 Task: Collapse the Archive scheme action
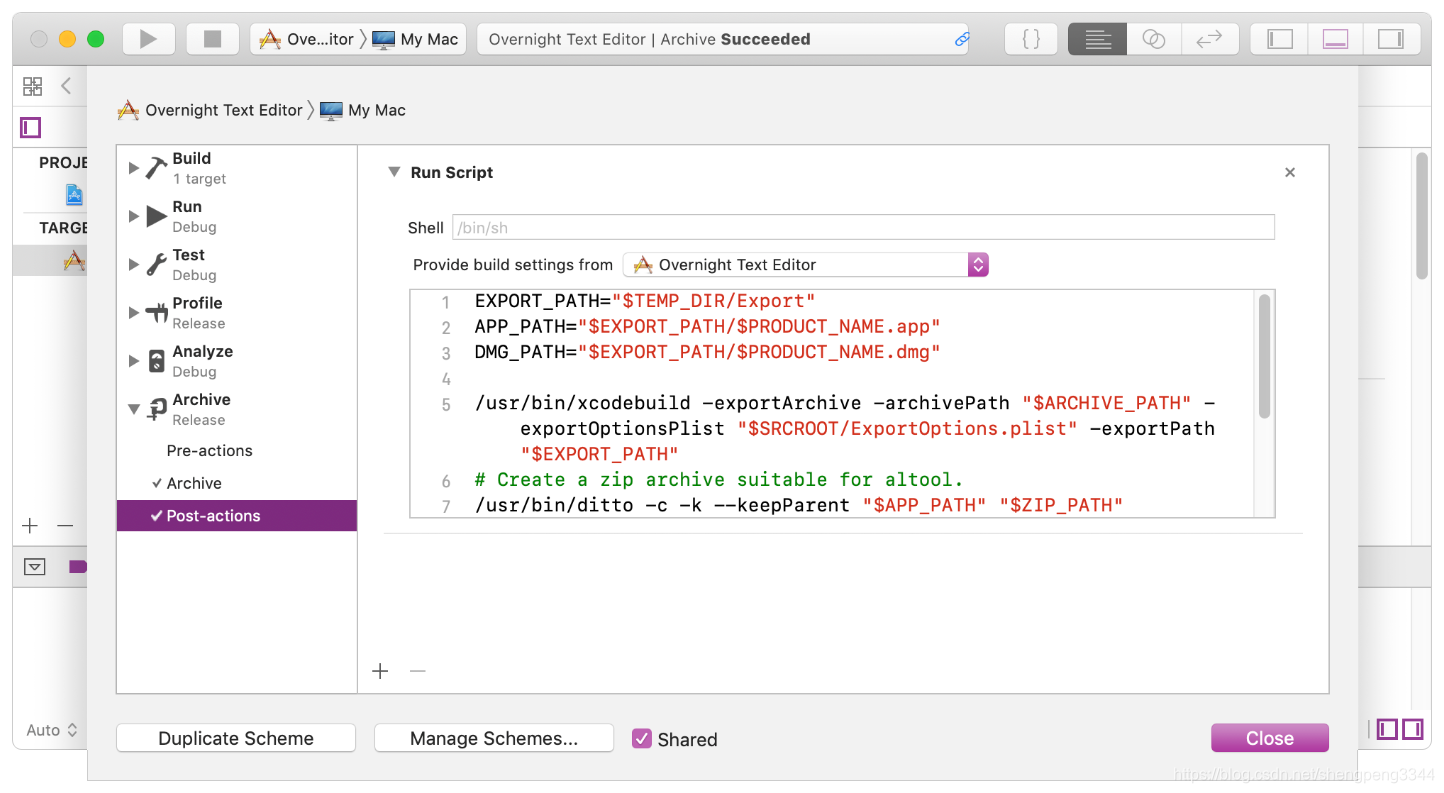pyautogui.click(x=134, y=409)
